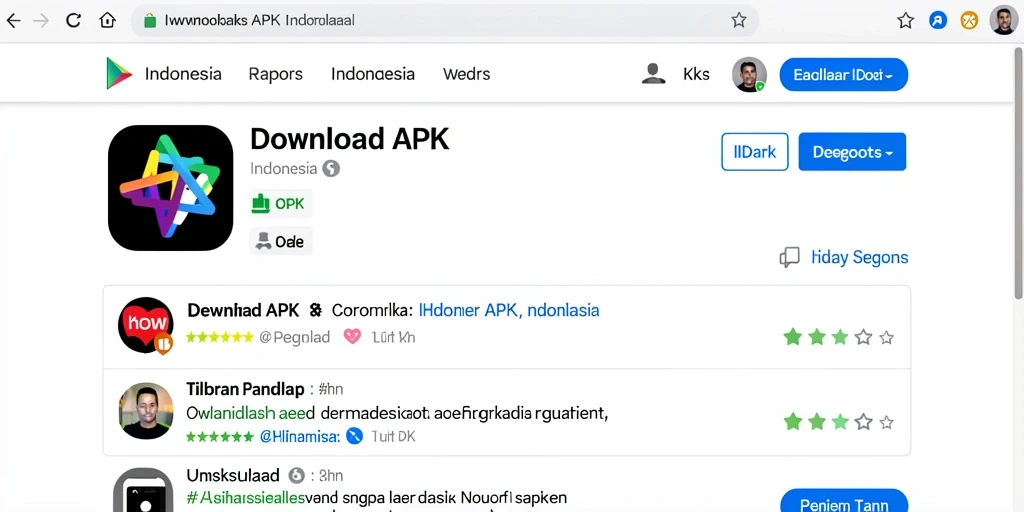Click the IIDark outlined button
The height and width of the screenshot is (512, 1024).
[755, 152]
